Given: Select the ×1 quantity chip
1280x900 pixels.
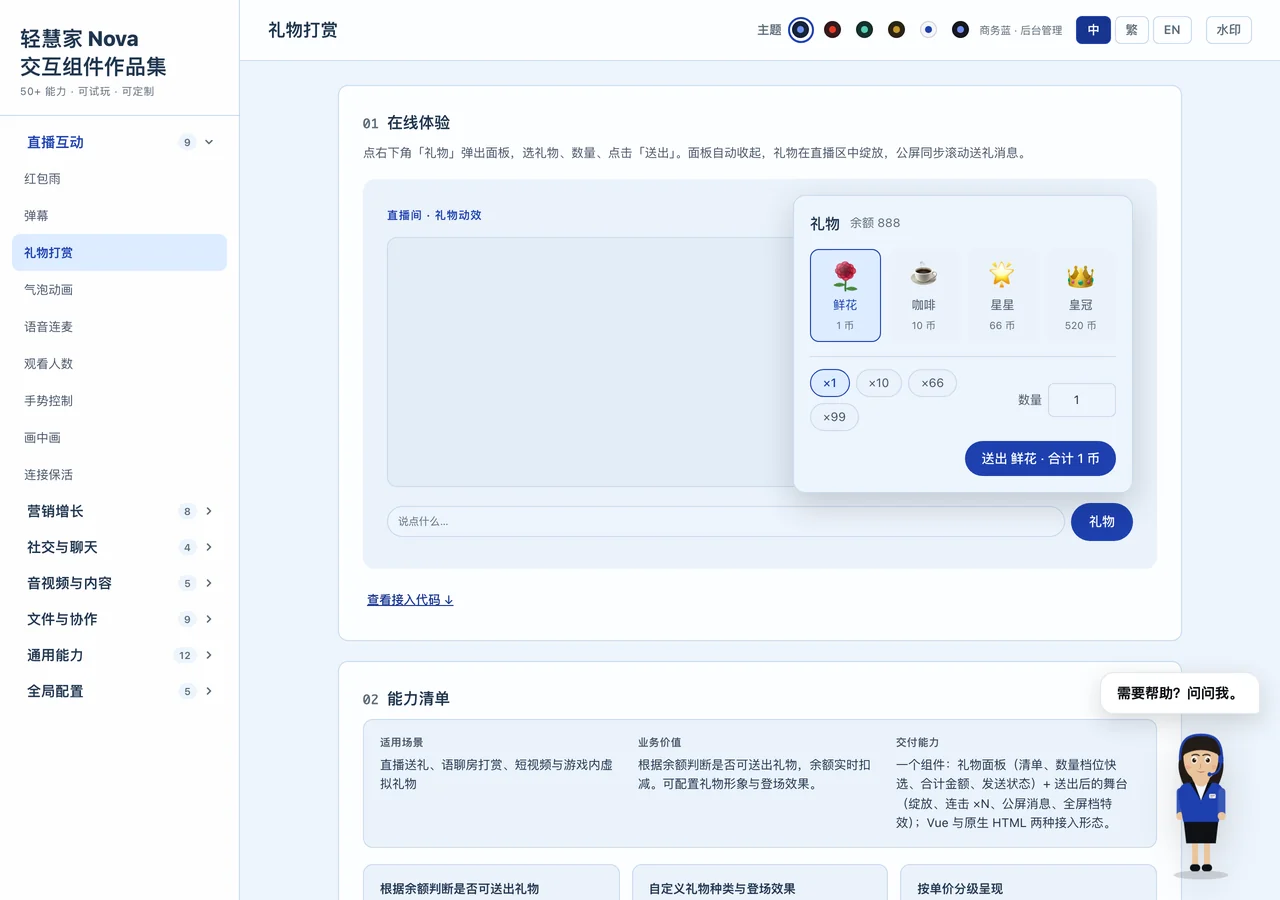Looking at the screenshot, I should tap(830, 383).
